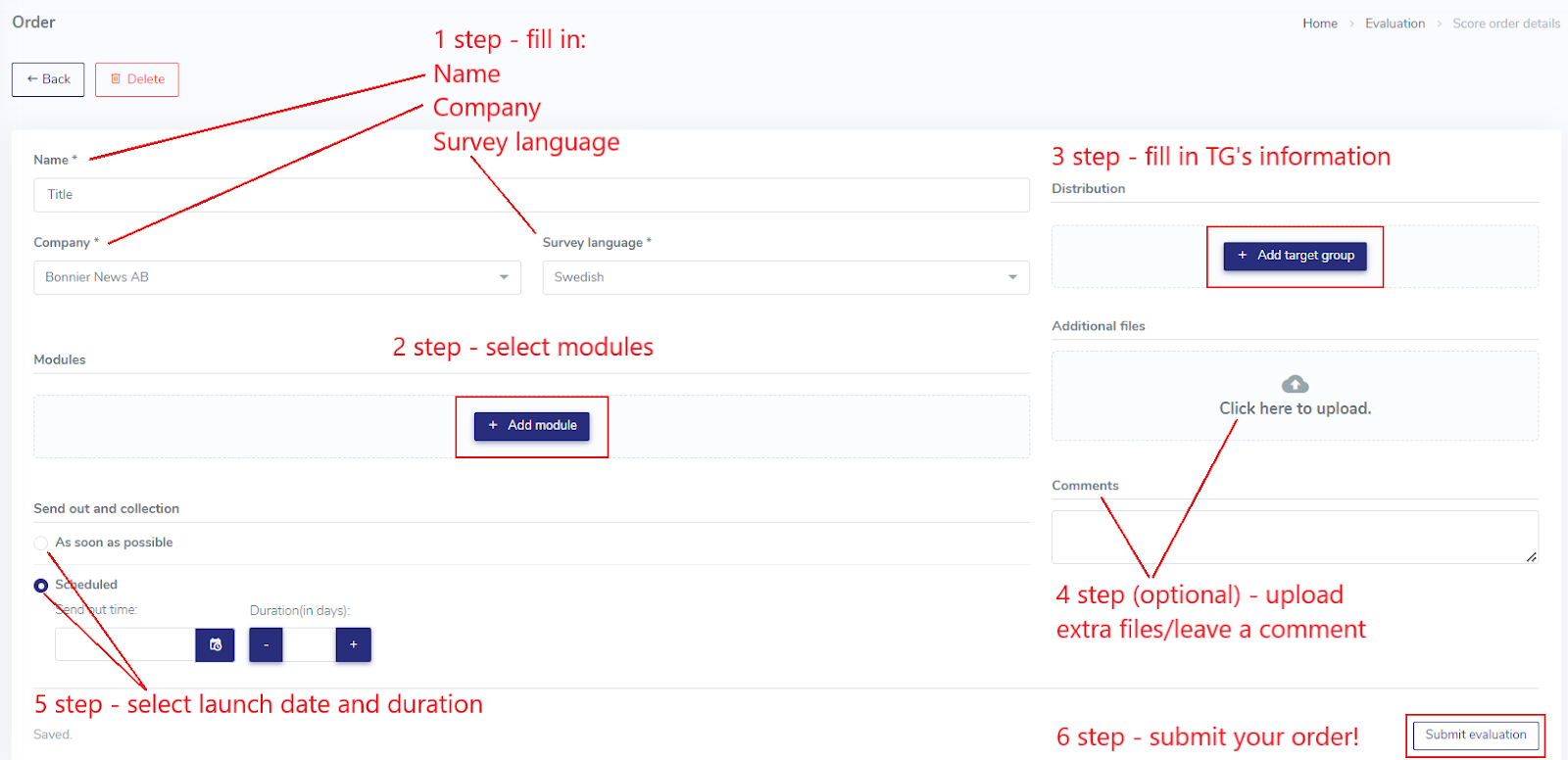Image resolution: width=1568 pixels, height=760 pixels.
Task: Select the Scheduled radio option
Action: click(x=41, y=586)
